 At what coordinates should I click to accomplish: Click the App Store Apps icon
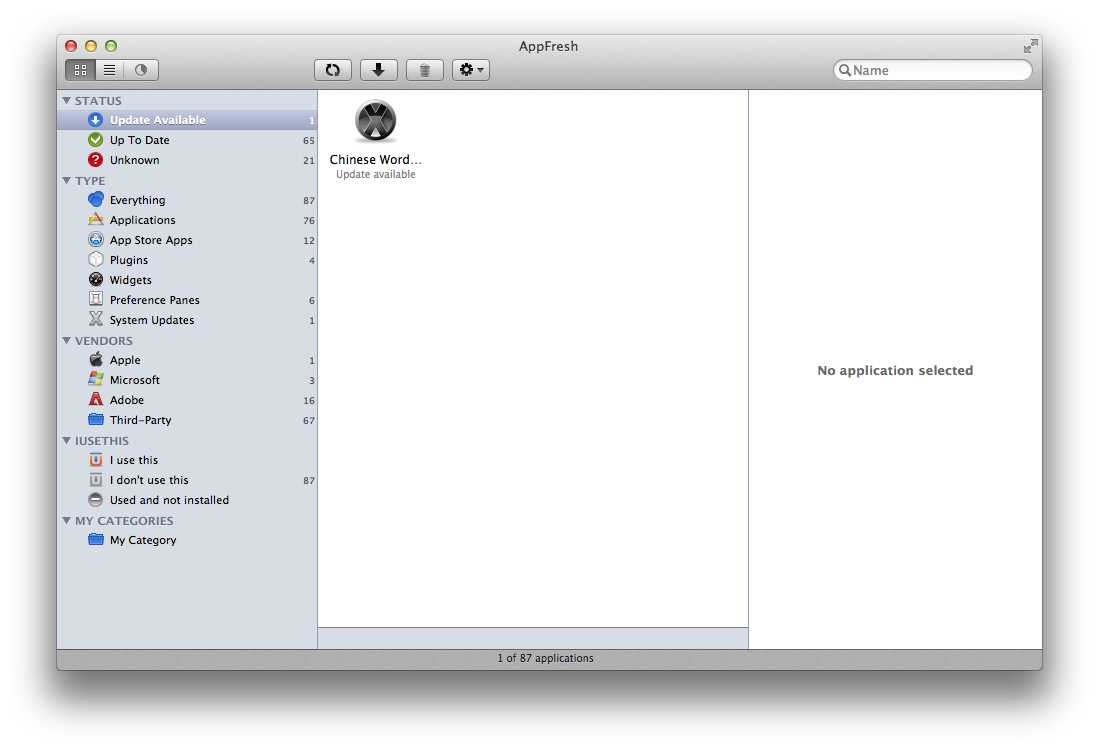(96, 240)
